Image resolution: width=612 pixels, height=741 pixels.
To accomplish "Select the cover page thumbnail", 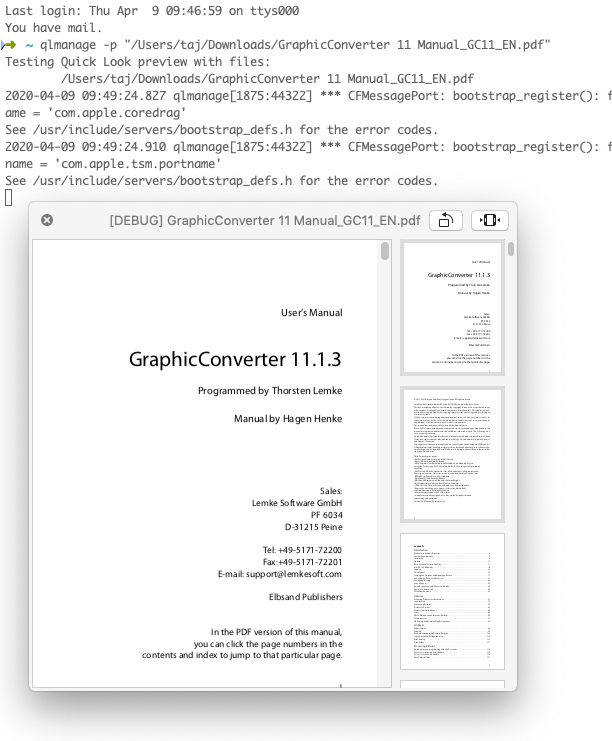I will pyautogui.click(x=452, y=308).
